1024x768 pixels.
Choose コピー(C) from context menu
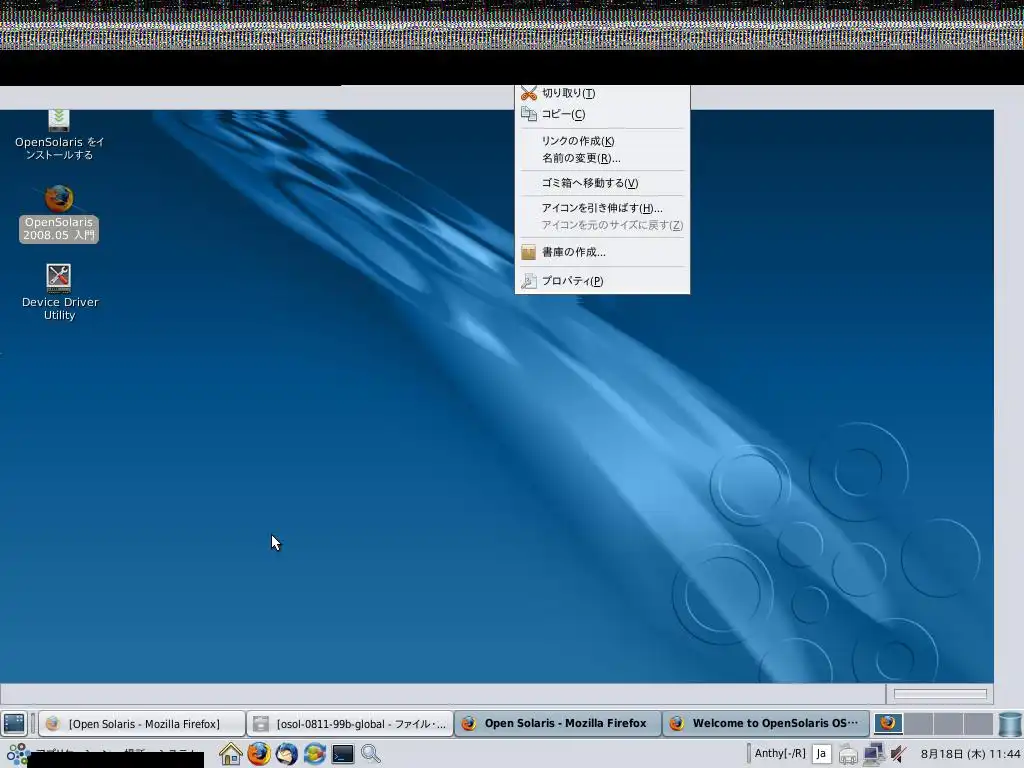click(602, 114)
